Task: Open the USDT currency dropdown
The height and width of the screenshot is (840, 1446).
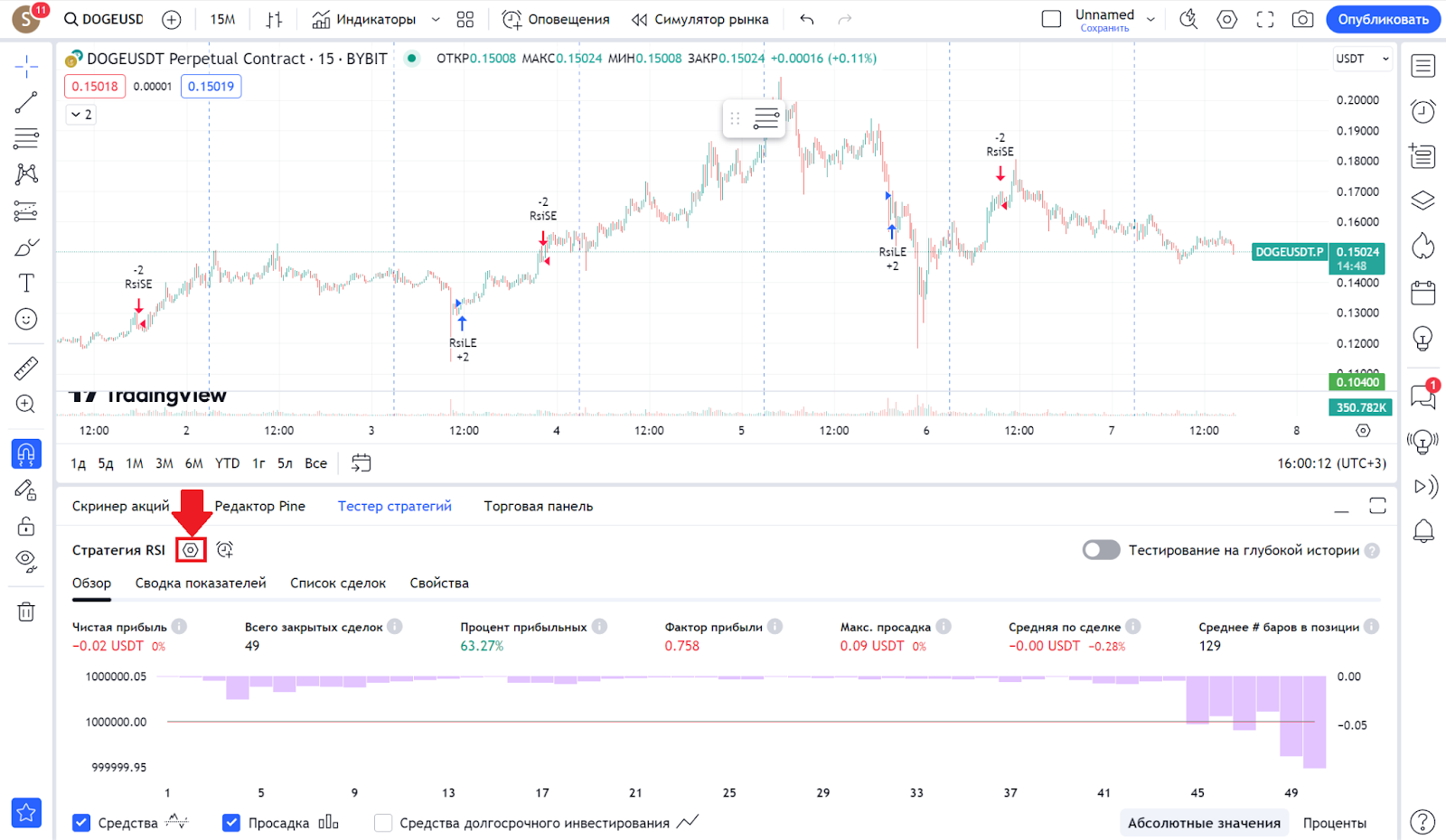Action: pos(1361,59)
